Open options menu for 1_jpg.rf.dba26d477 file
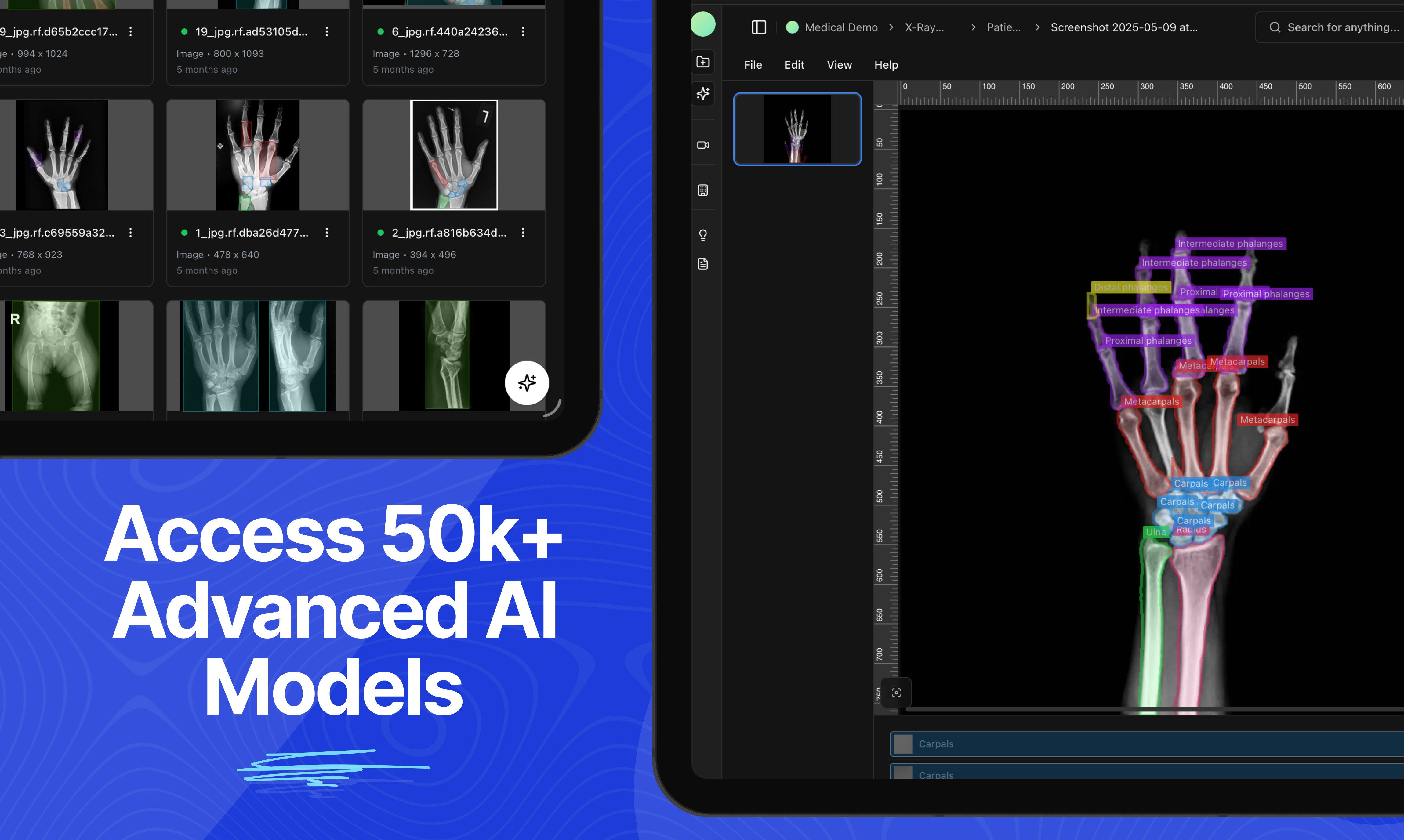The image size is (1404, 840). point(327,233)
